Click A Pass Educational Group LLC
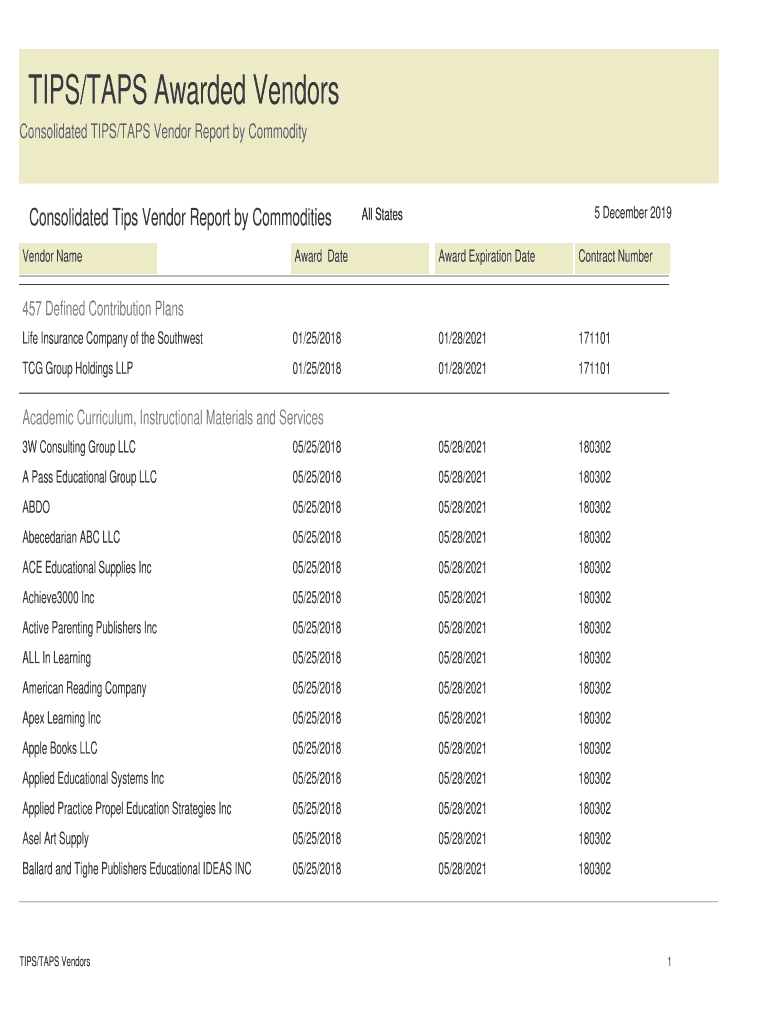Viewport: 770px width, 1024px height. click(90, 477)
